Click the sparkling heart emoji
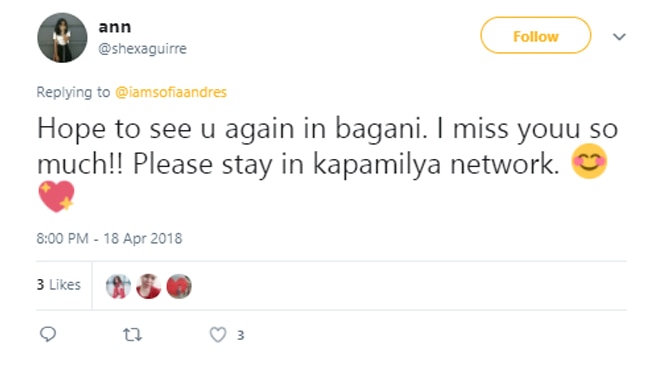The image size is (660, 368). (56, 197)
